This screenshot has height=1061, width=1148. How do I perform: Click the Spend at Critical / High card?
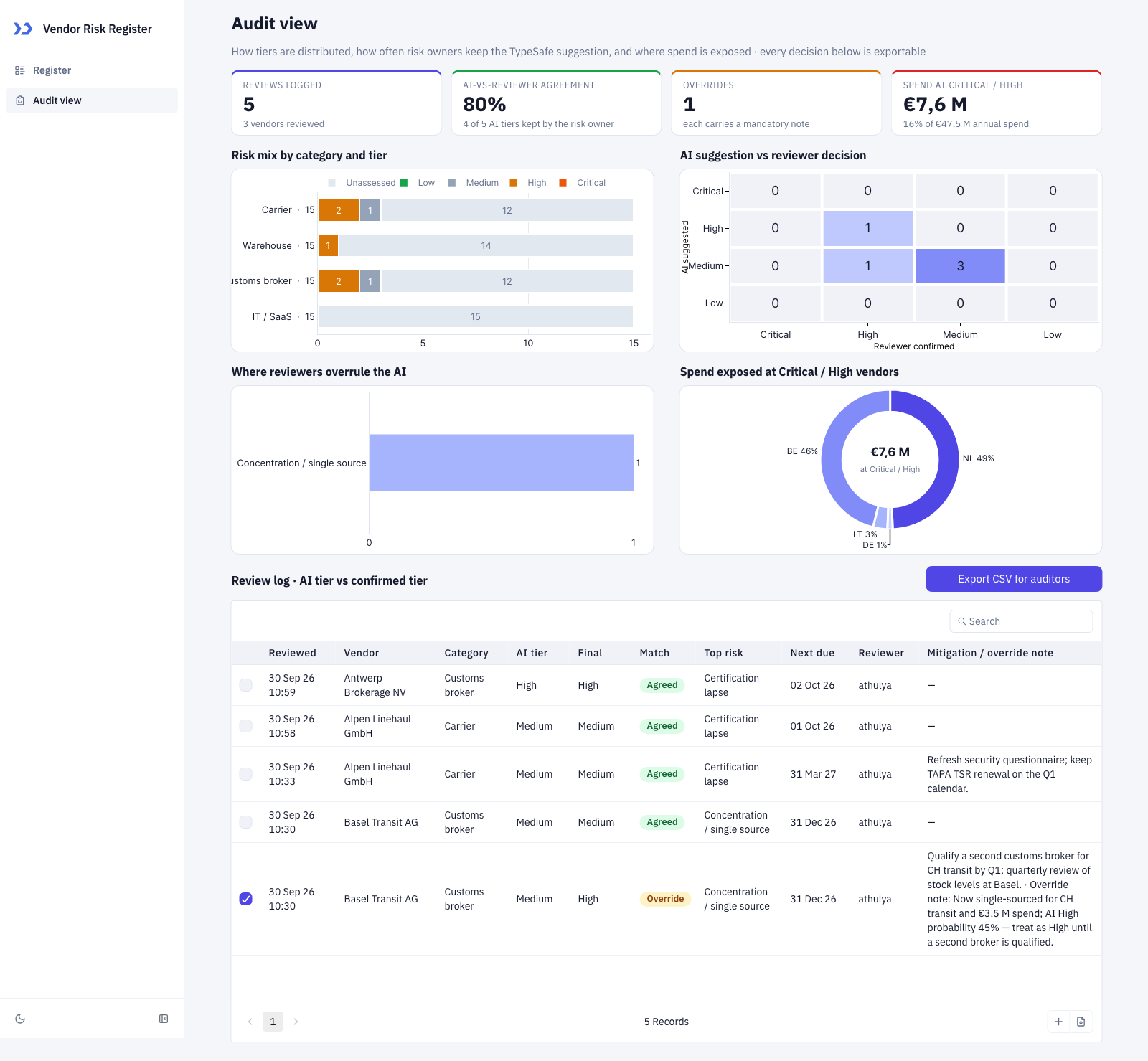pos(997,103)
